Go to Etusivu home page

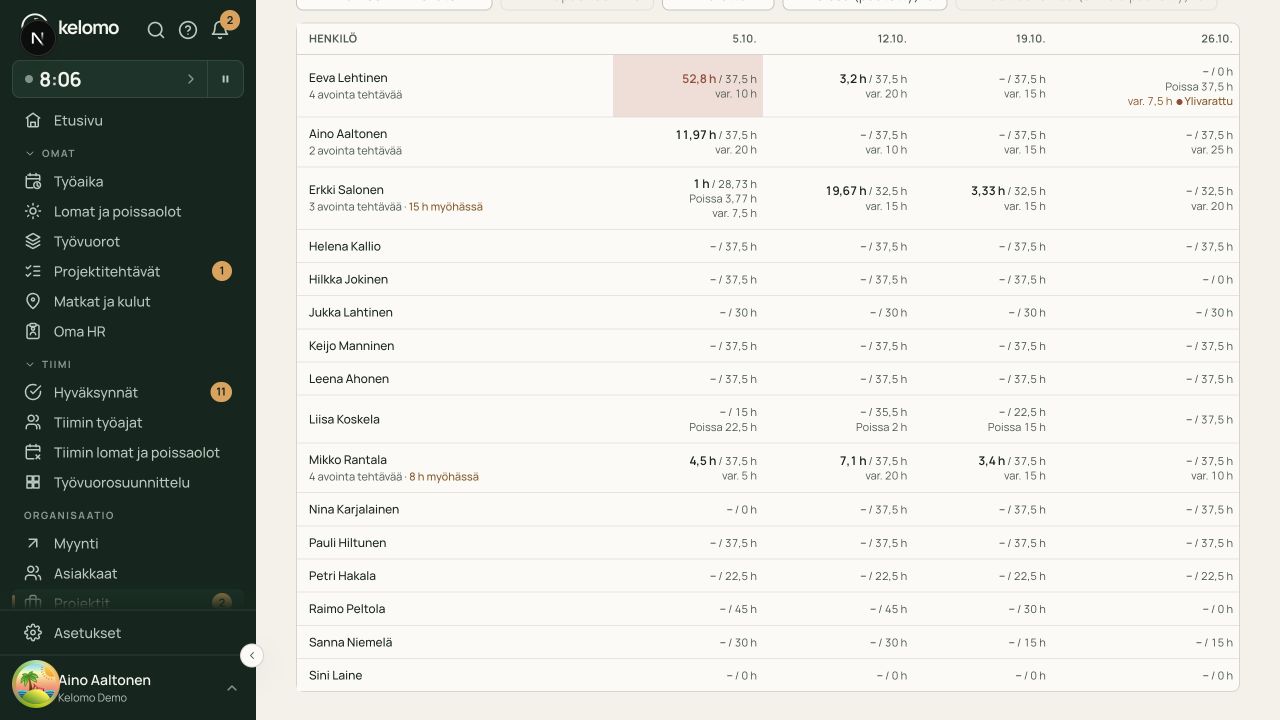128,120
